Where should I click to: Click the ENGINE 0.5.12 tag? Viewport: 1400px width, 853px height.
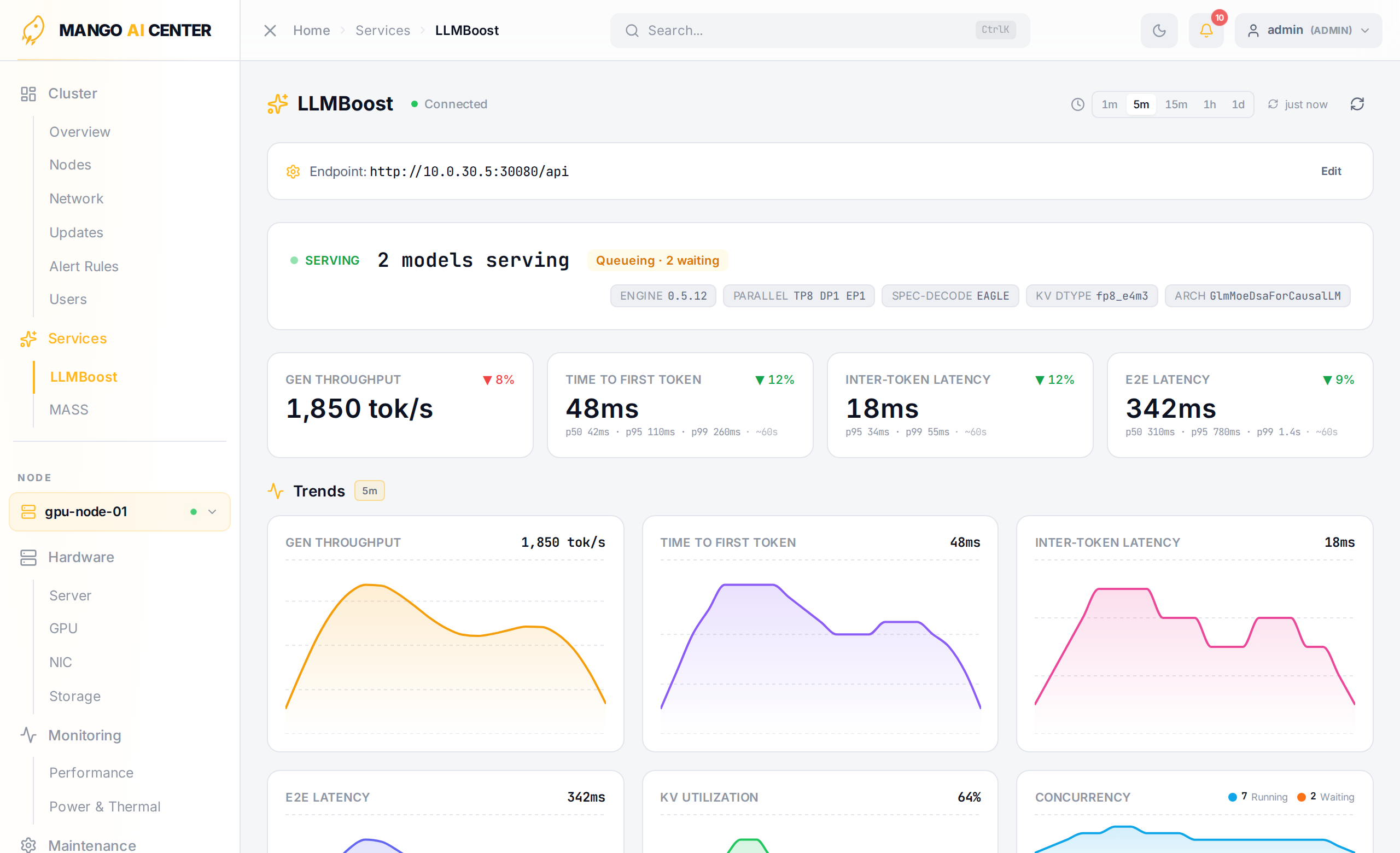pyautogui.click(x=663, y=296)
